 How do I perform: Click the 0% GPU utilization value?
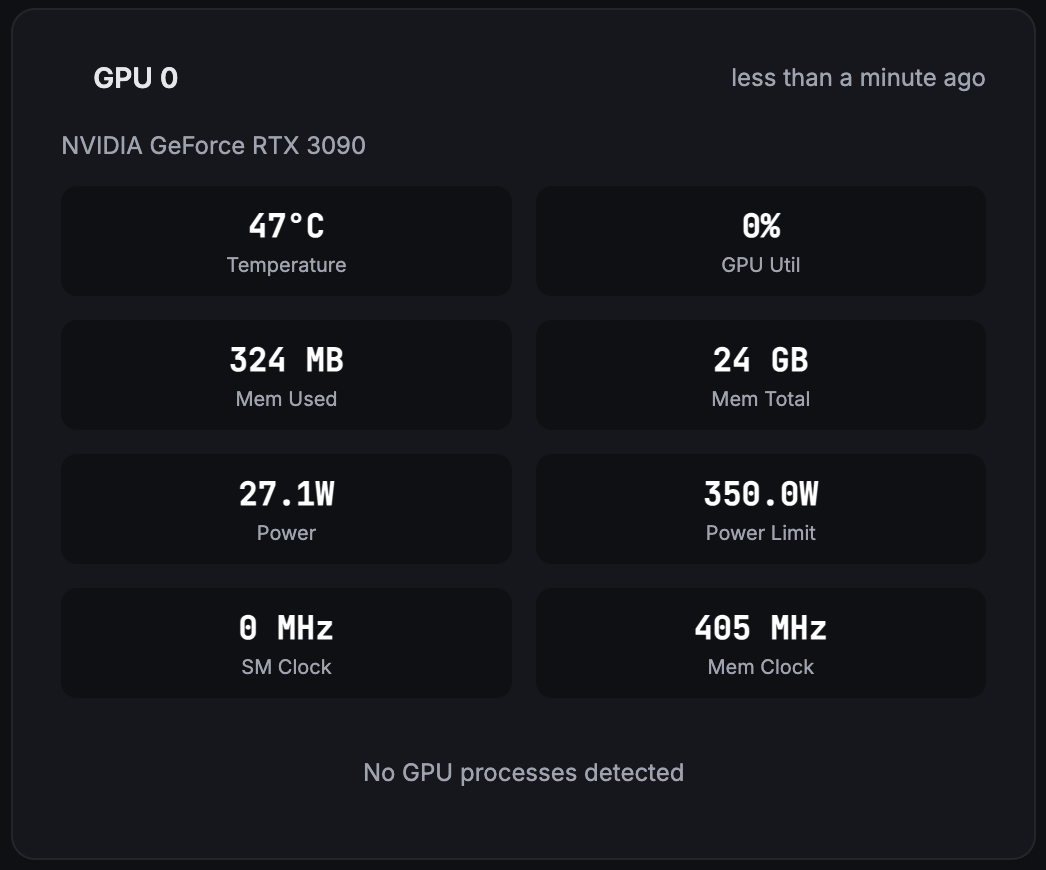(x=760, y=226)
